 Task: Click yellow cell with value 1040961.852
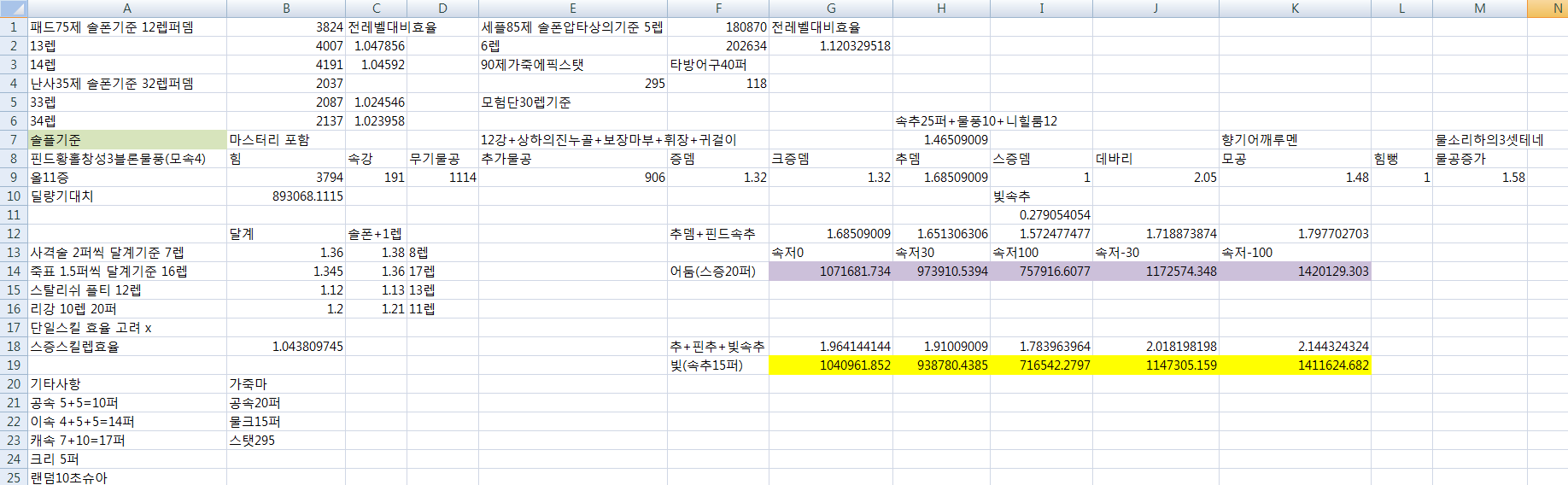click(x=830, y=365)
